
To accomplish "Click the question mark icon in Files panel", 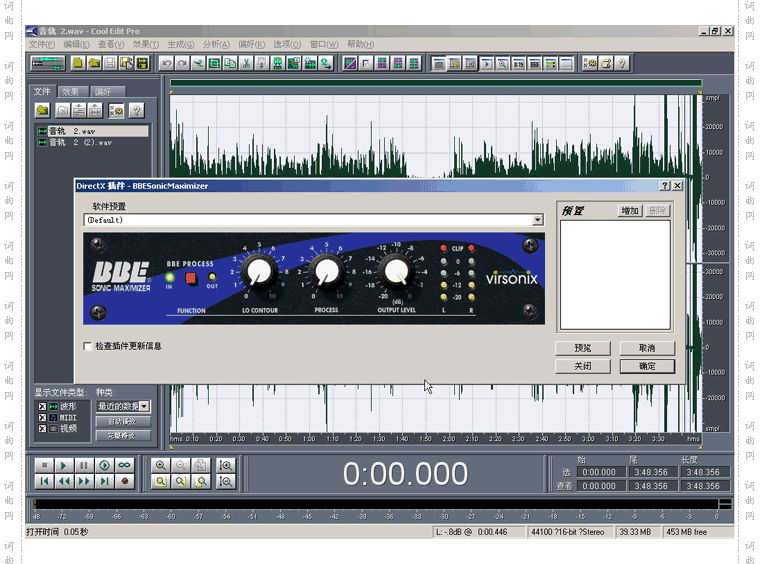I will (x=137, y=110).
